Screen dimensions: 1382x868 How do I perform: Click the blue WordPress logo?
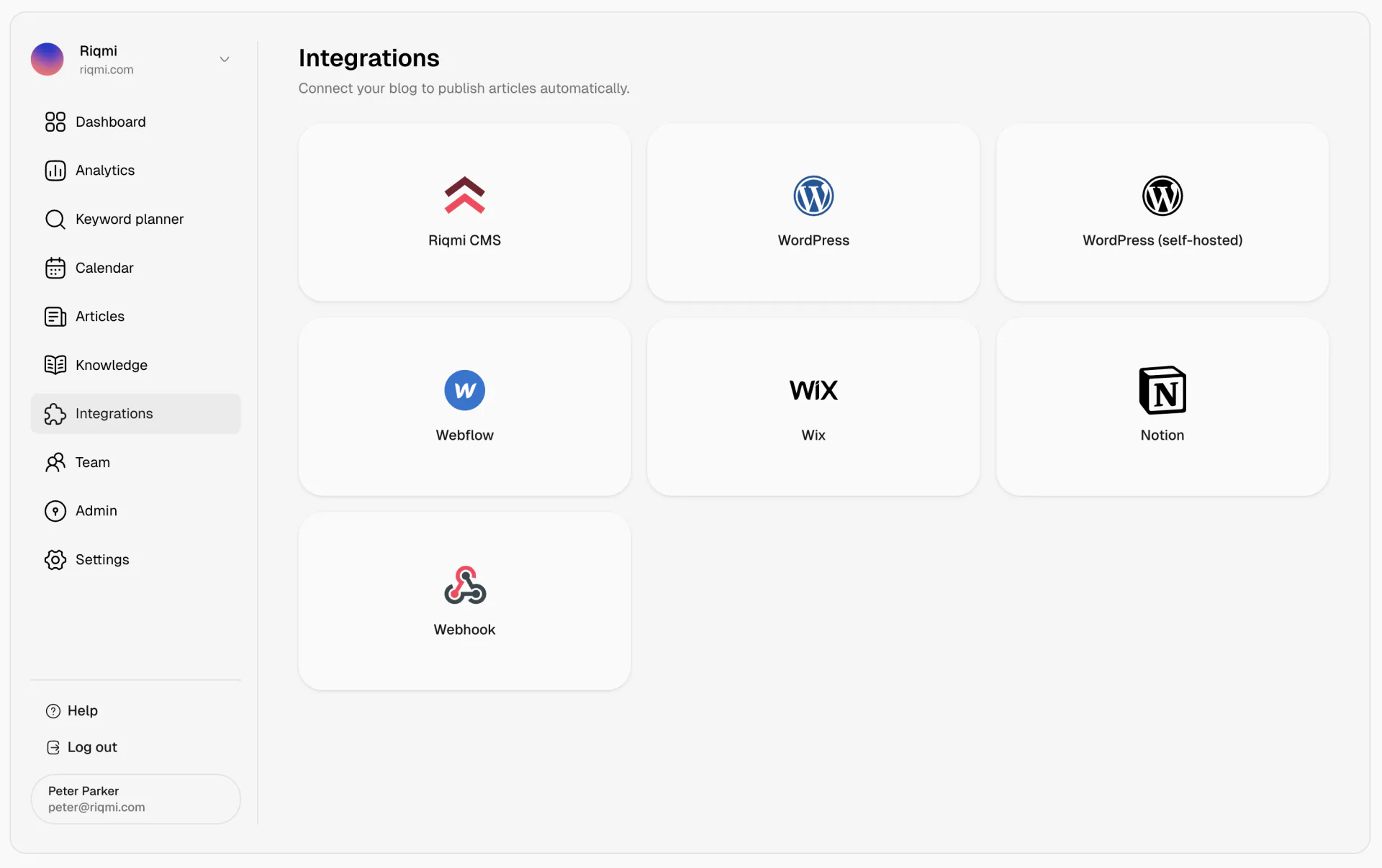click(x=813, y=196)
